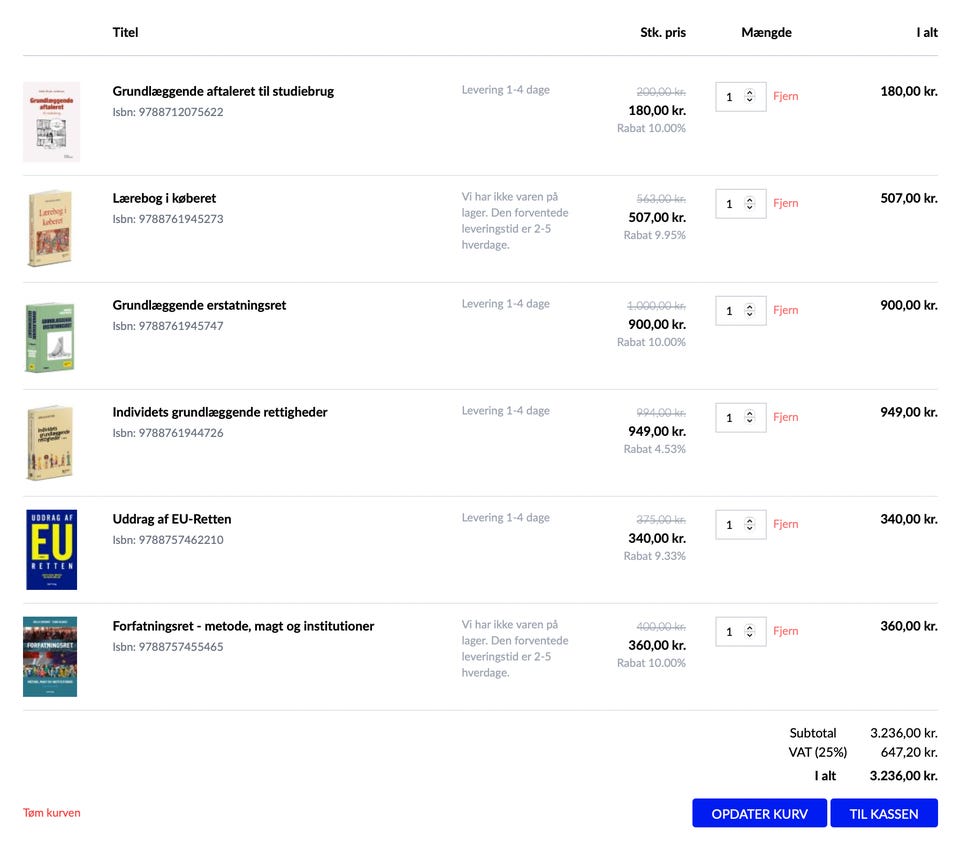
Task: Proceed with the TIL KASSEN button
Action: point(884,814)
